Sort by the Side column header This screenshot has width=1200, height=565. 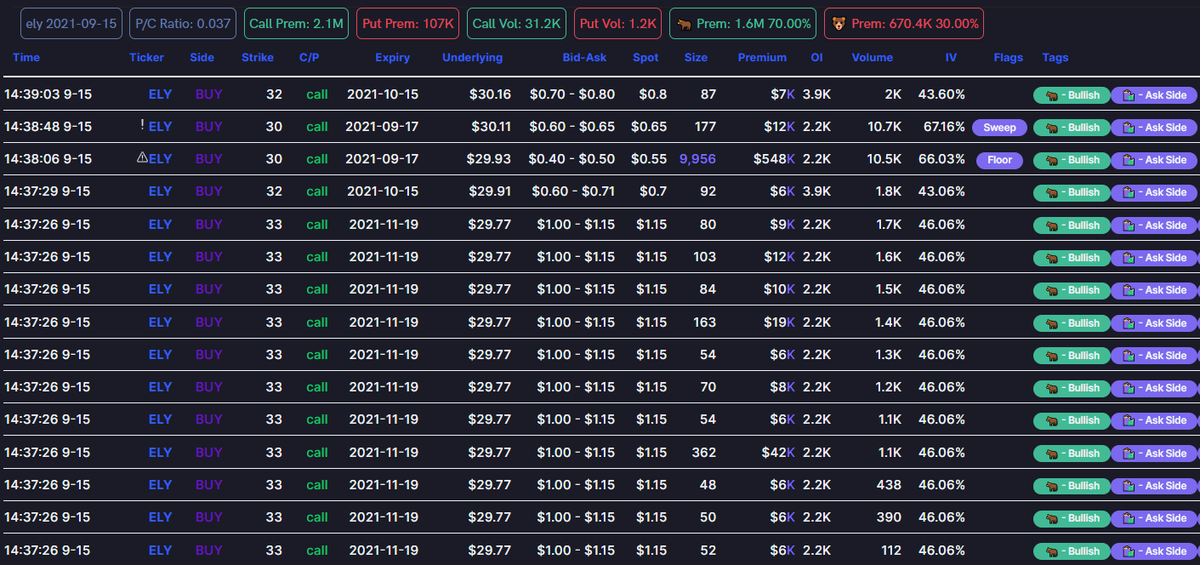point(202,58)
